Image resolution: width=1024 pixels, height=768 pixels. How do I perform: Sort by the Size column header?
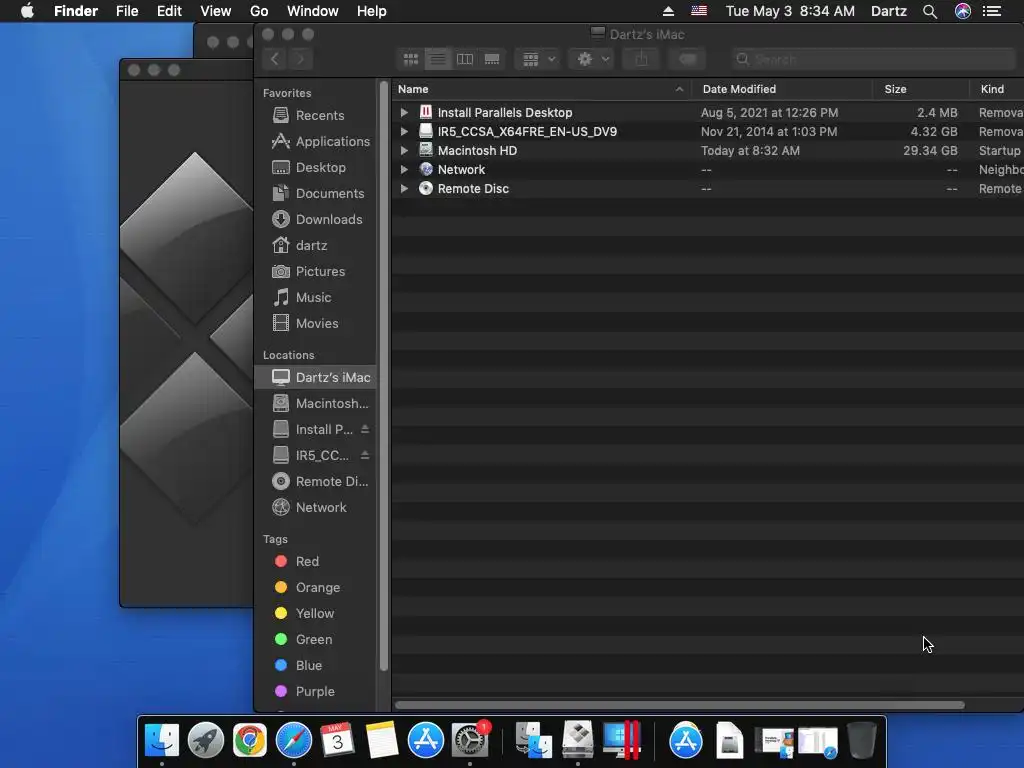(921, 89)
